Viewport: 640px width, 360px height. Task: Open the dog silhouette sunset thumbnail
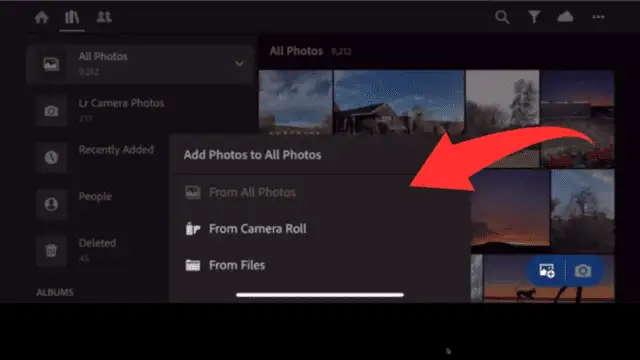(549, 279)
